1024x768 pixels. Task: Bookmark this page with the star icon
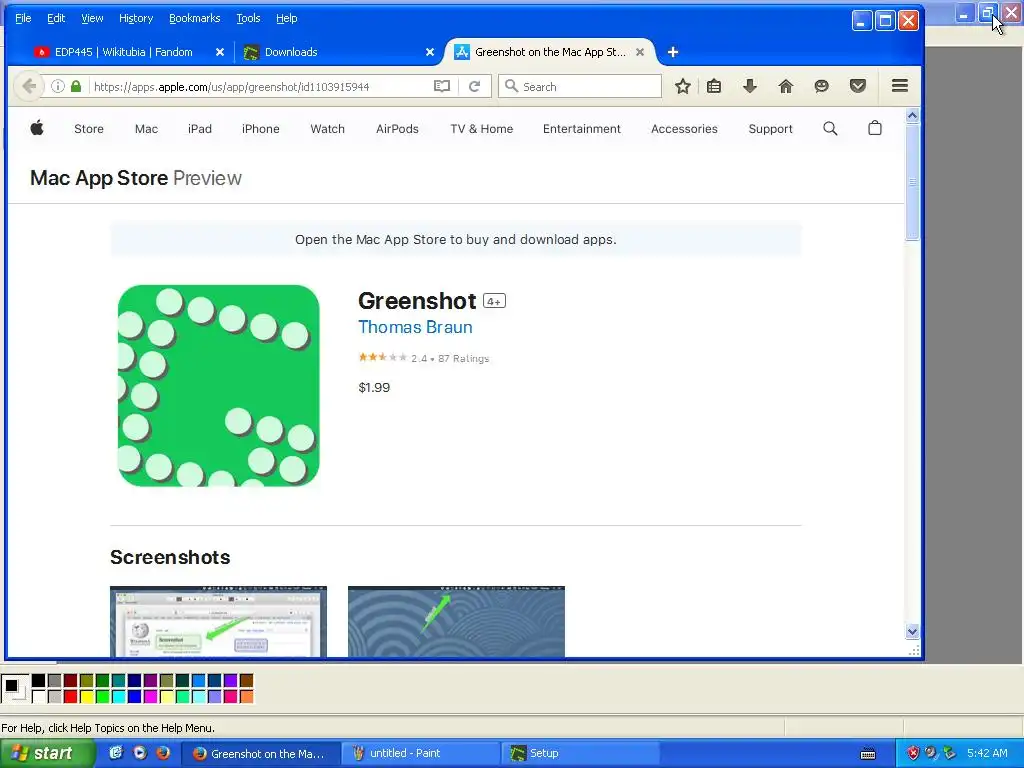pyautogui.click(x=682, y=86)
